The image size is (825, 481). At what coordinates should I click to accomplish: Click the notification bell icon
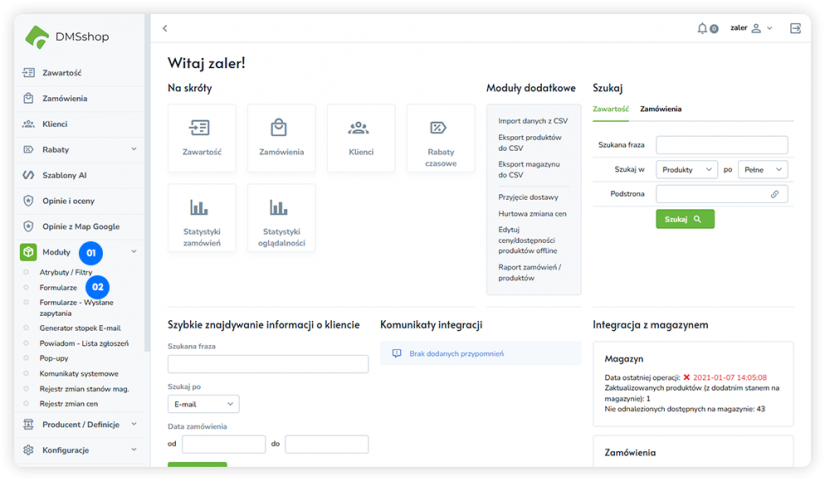703,28
